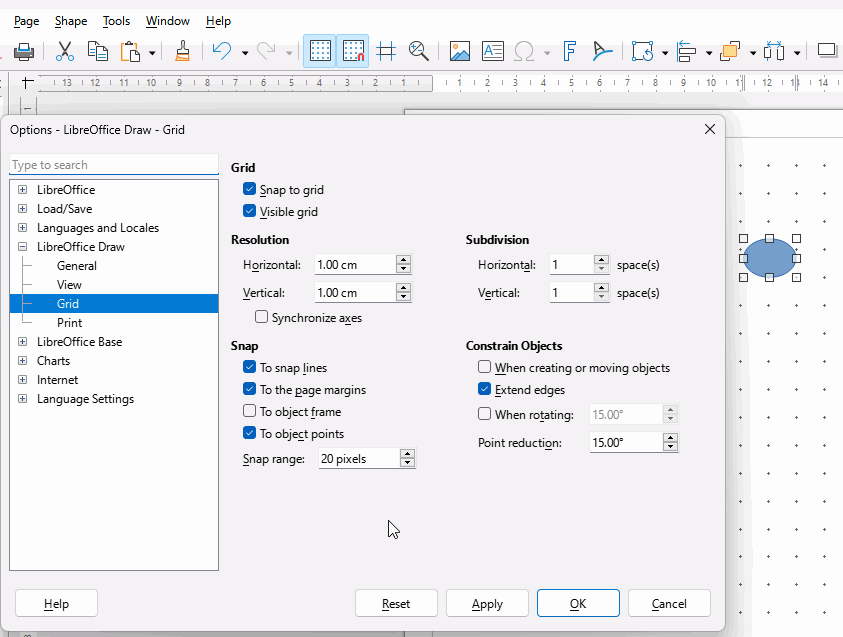Open the Window menu

click(168, 21)
